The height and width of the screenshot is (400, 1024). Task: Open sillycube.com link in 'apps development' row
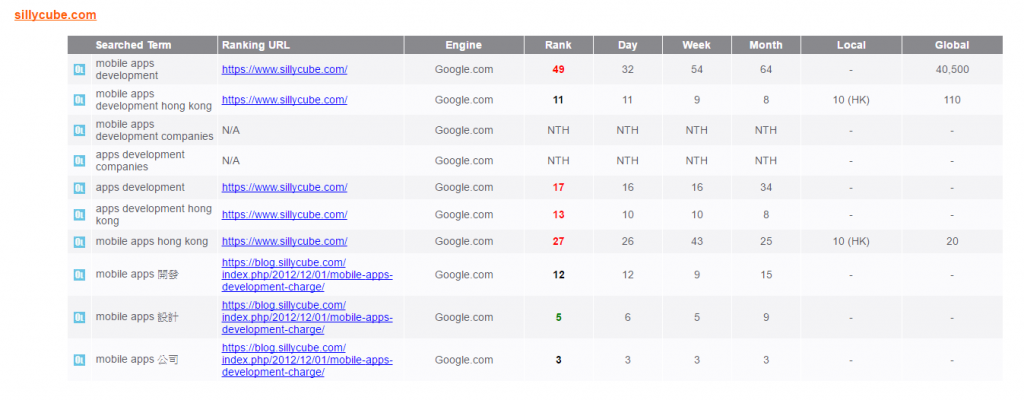tap(284, 188)
